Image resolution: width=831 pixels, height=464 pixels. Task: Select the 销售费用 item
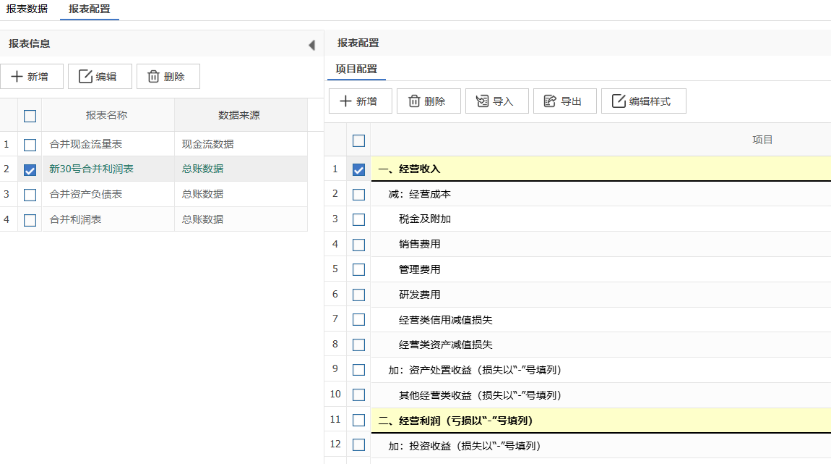point(419,244)
